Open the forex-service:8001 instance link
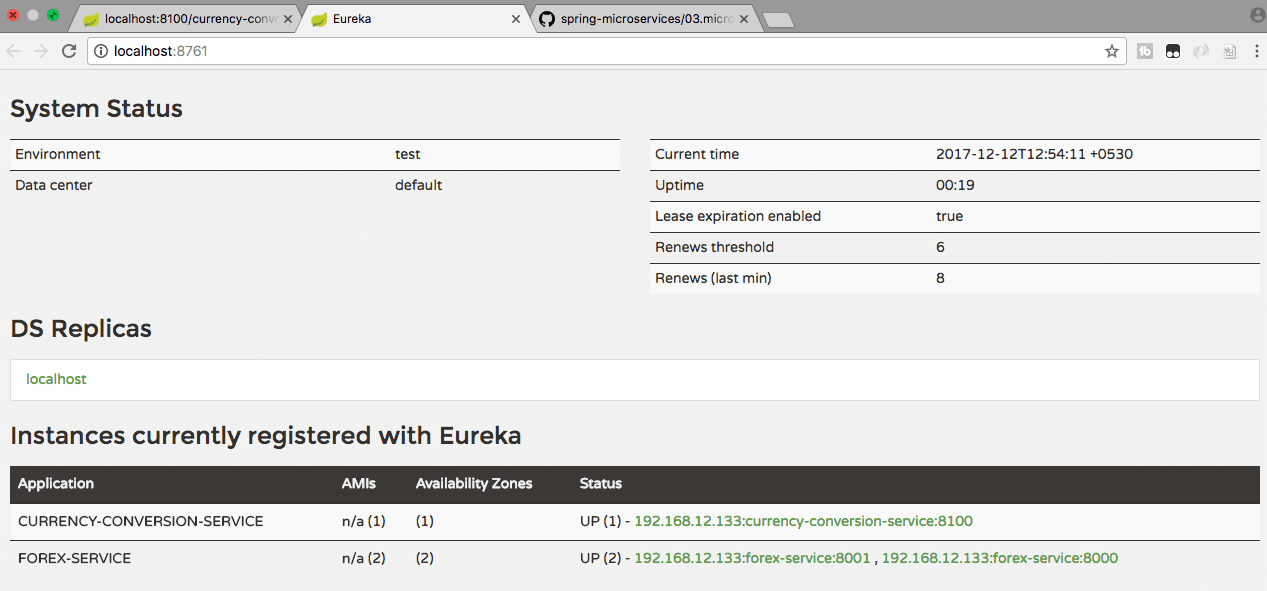The image size is (1267, 591). click(751, 558)
